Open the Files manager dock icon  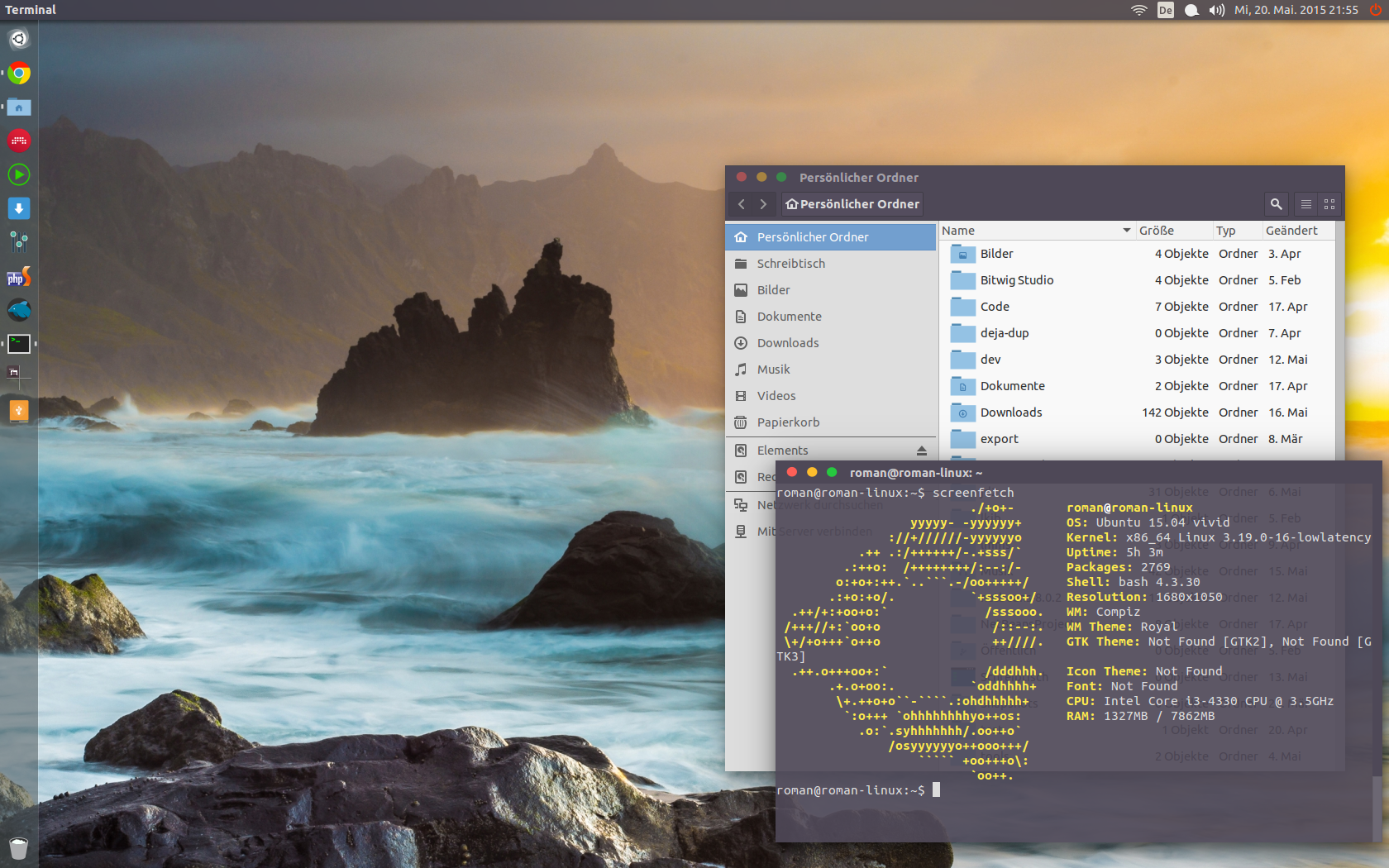[x=19, y=107]
